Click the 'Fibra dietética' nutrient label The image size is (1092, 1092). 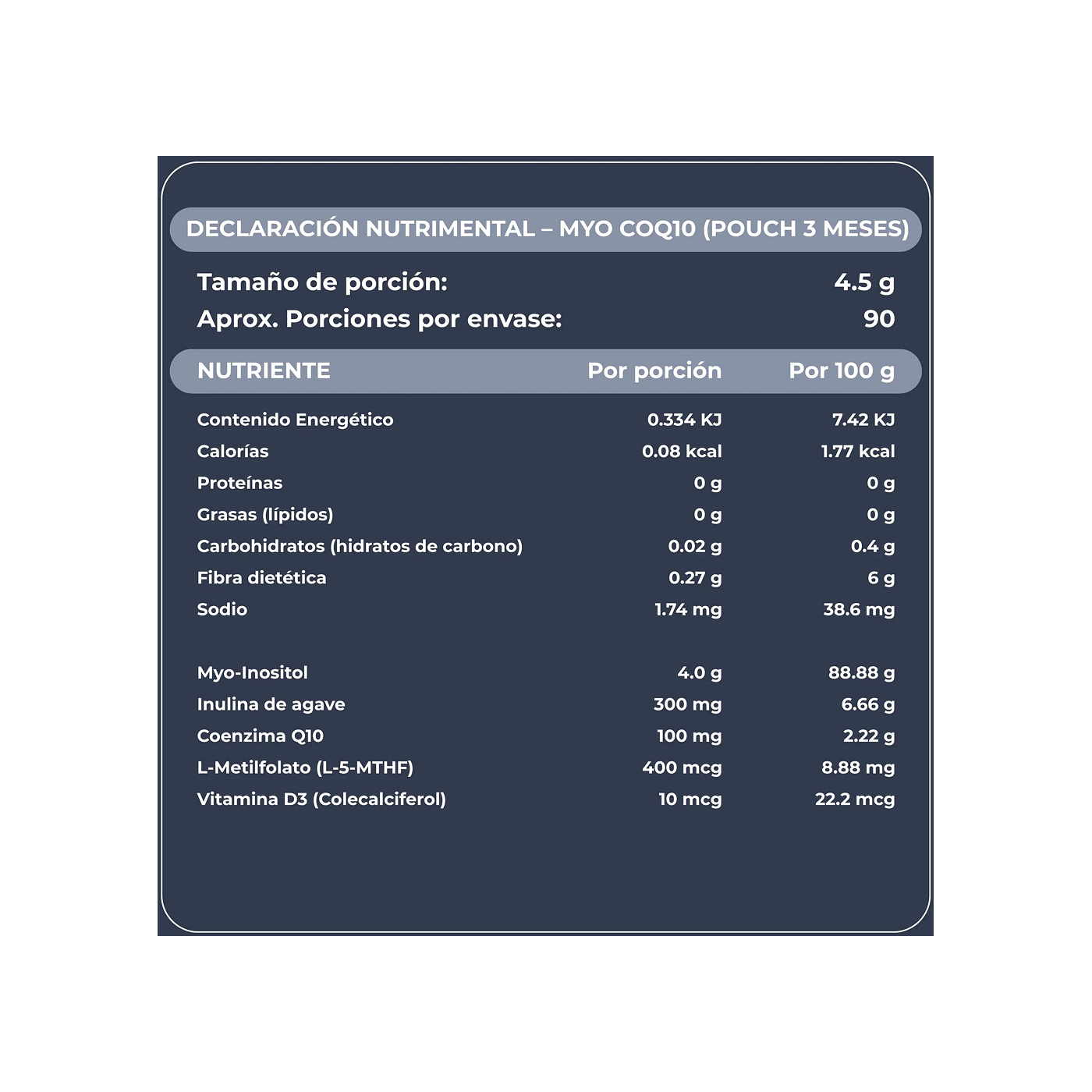(x=261, y=578)
